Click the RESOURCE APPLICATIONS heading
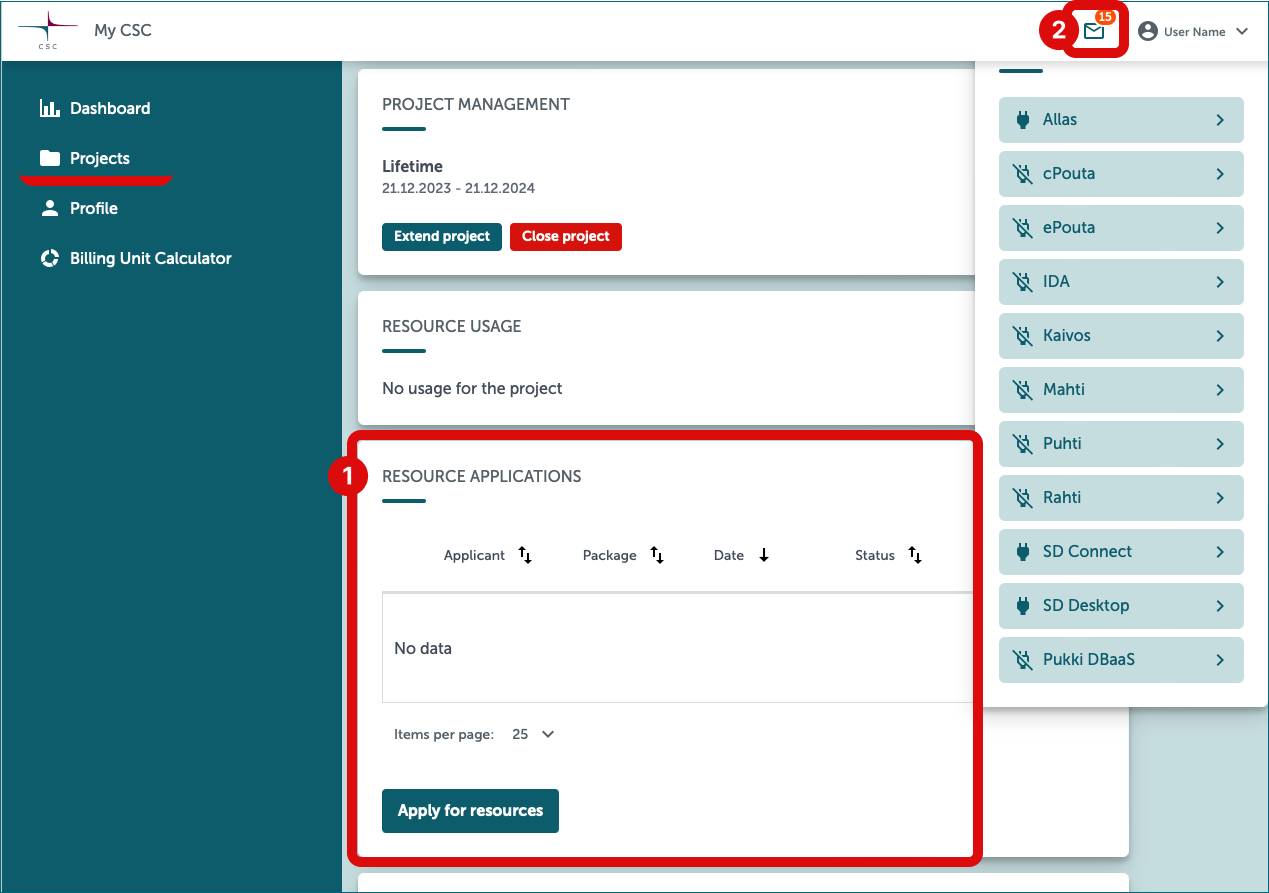Viewport: 1269px width, 893px height. pyautogui.click(x=481, y=476)
